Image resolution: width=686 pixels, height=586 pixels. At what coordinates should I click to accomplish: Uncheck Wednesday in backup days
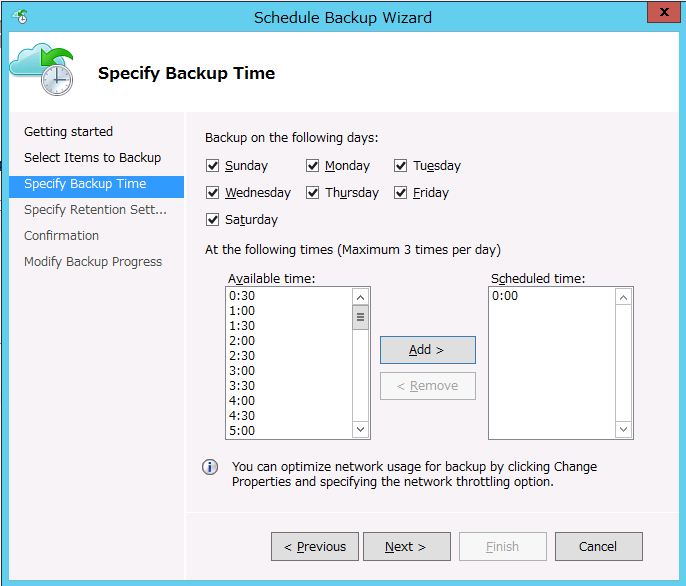(212, 193)
